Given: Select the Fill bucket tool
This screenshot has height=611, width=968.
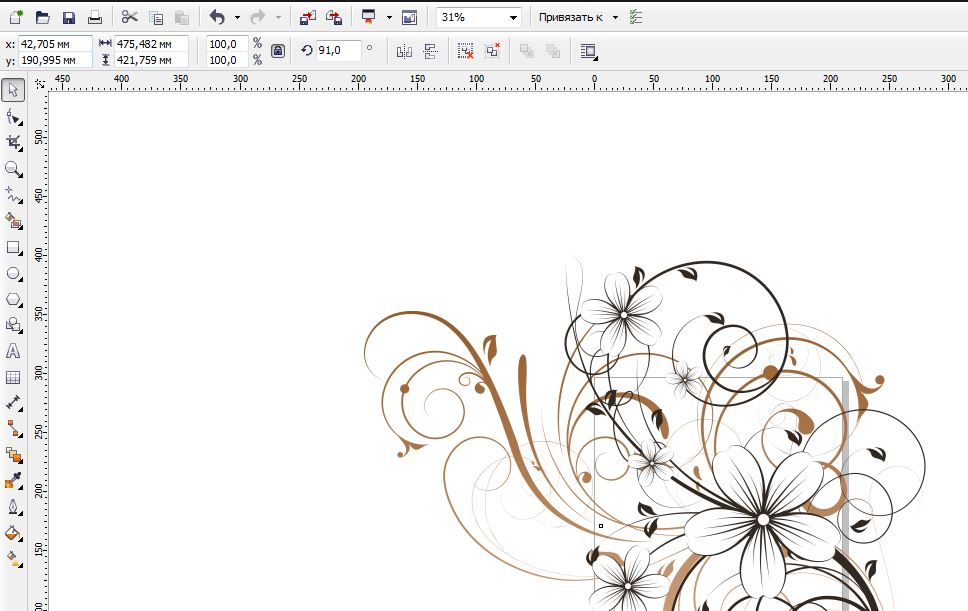Looking at the screenshot, I should click(13, 533).
